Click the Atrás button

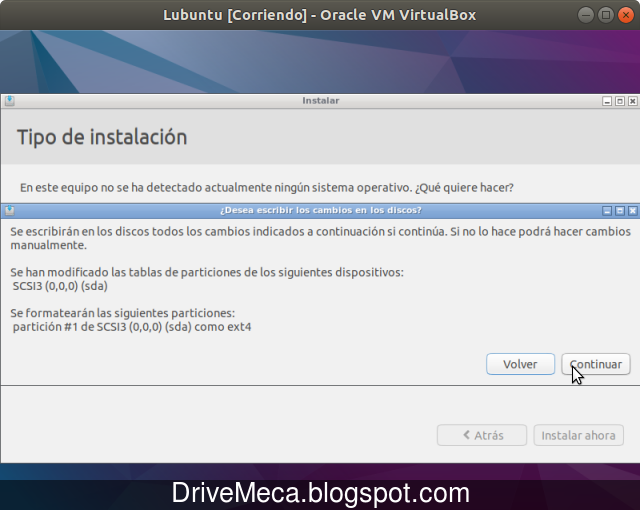pyautogui.click(x=482, y=435)
